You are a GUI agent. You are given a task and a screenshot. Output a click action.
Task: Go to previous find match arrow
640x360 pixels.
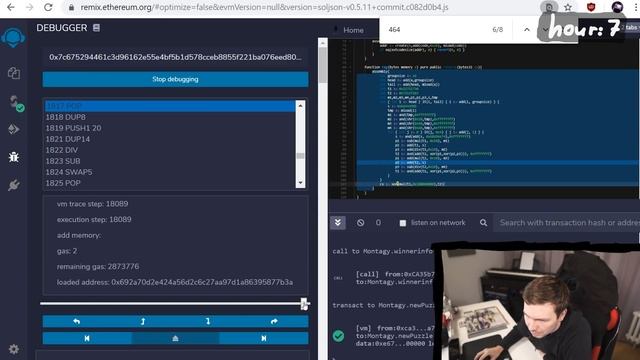click(x=527, y=30)
